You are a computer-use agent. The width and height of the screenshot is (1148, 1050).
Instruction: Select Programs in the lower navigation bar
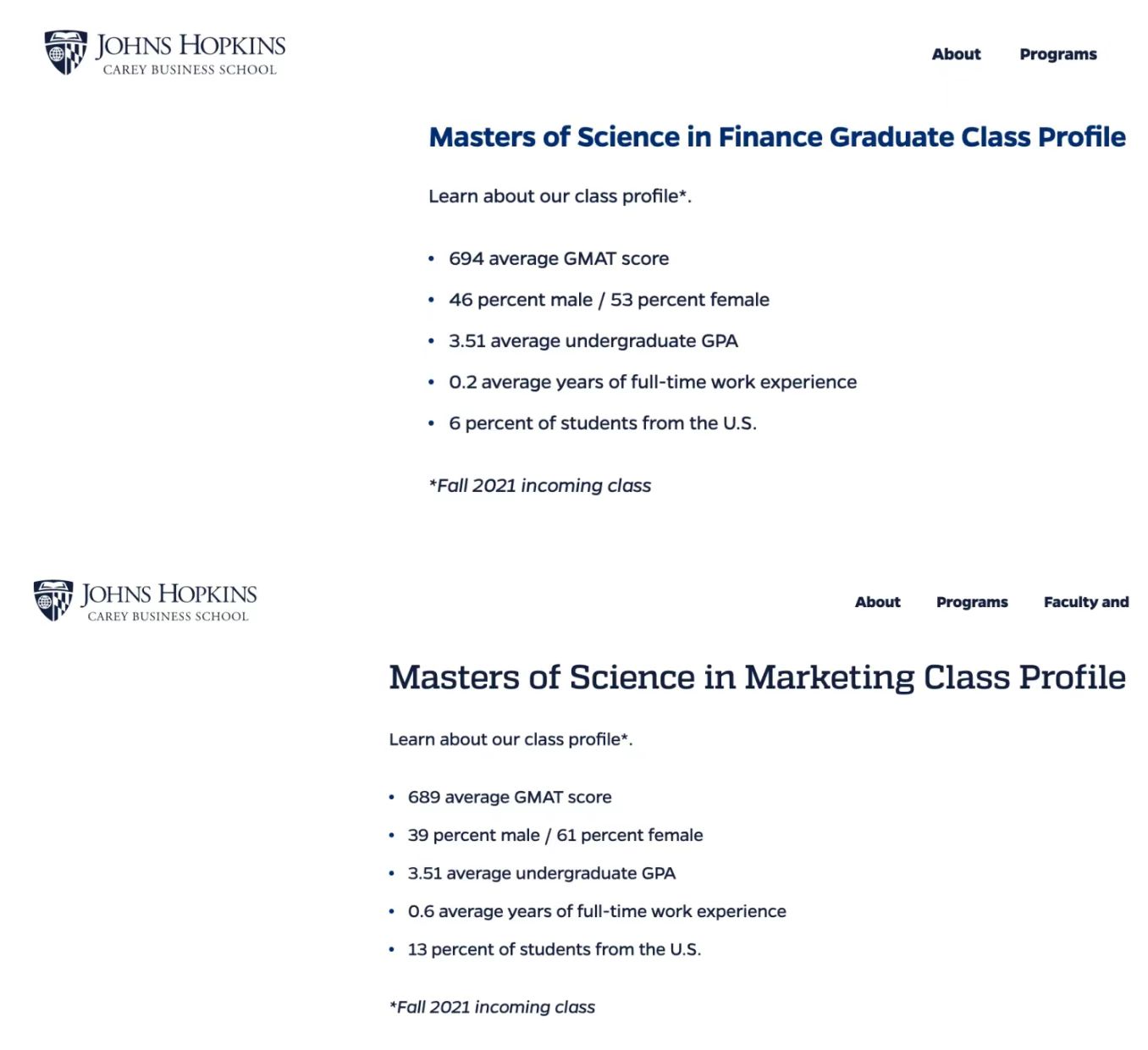(972, 602)
